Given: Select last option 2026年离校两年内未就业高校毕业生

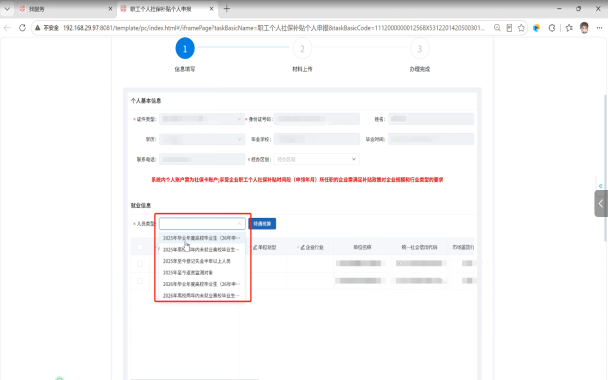Looking at the screenshot, I should 202,295.
